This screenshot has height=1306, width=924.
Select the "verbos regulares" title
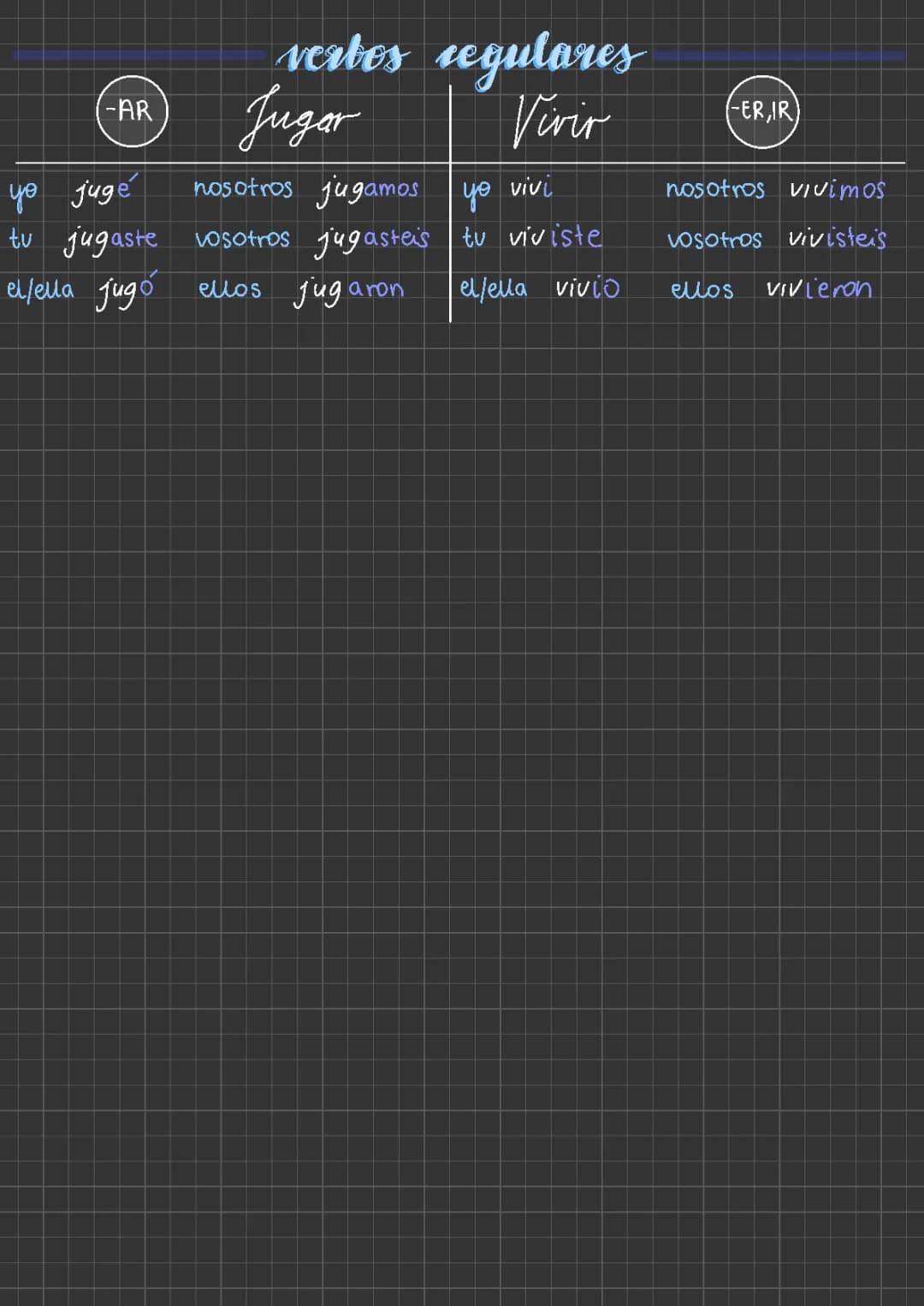click(459, 57)
